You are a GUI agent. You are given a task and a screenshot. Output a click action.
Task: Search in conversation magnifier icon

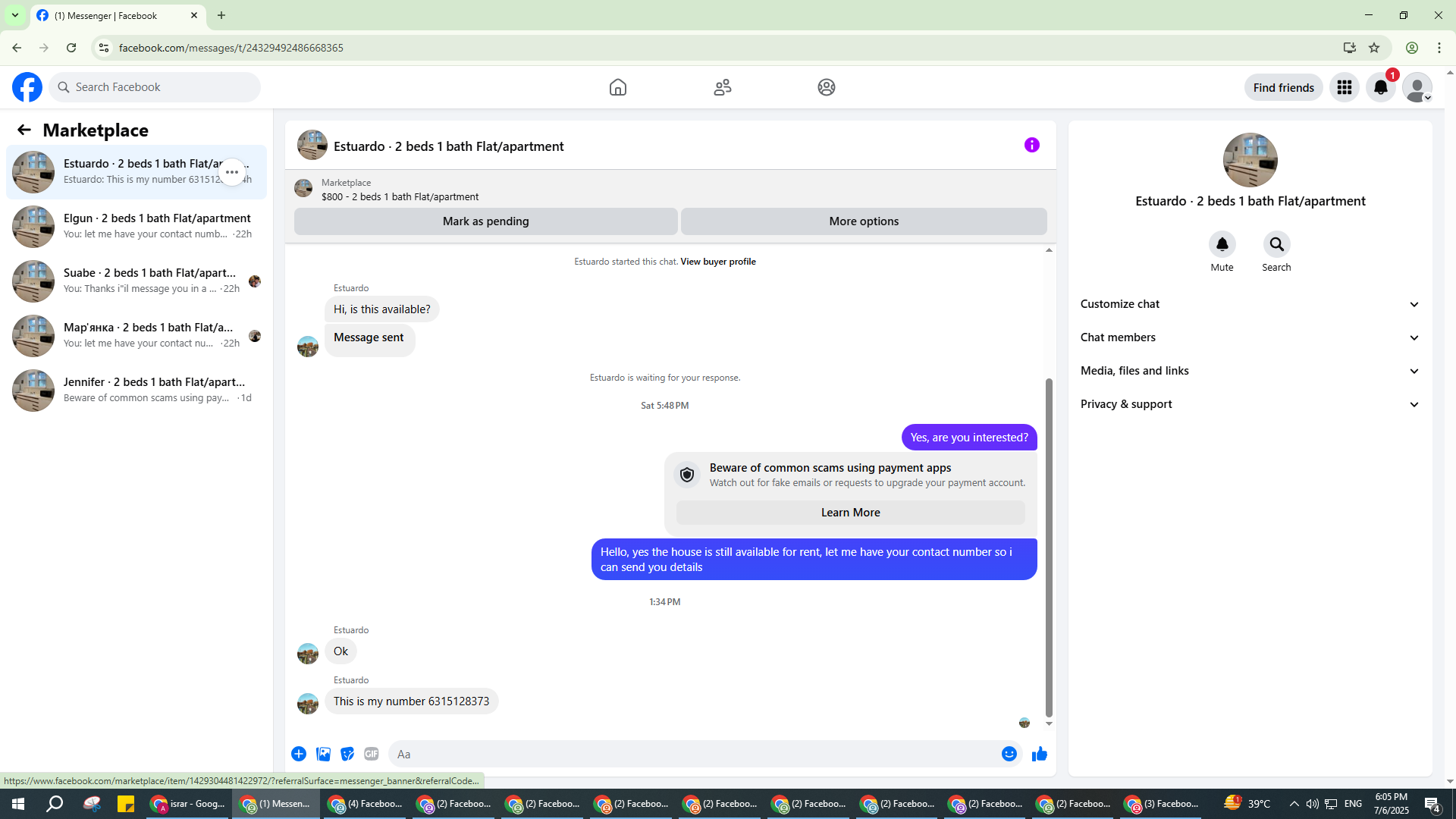click(1277, 244)
